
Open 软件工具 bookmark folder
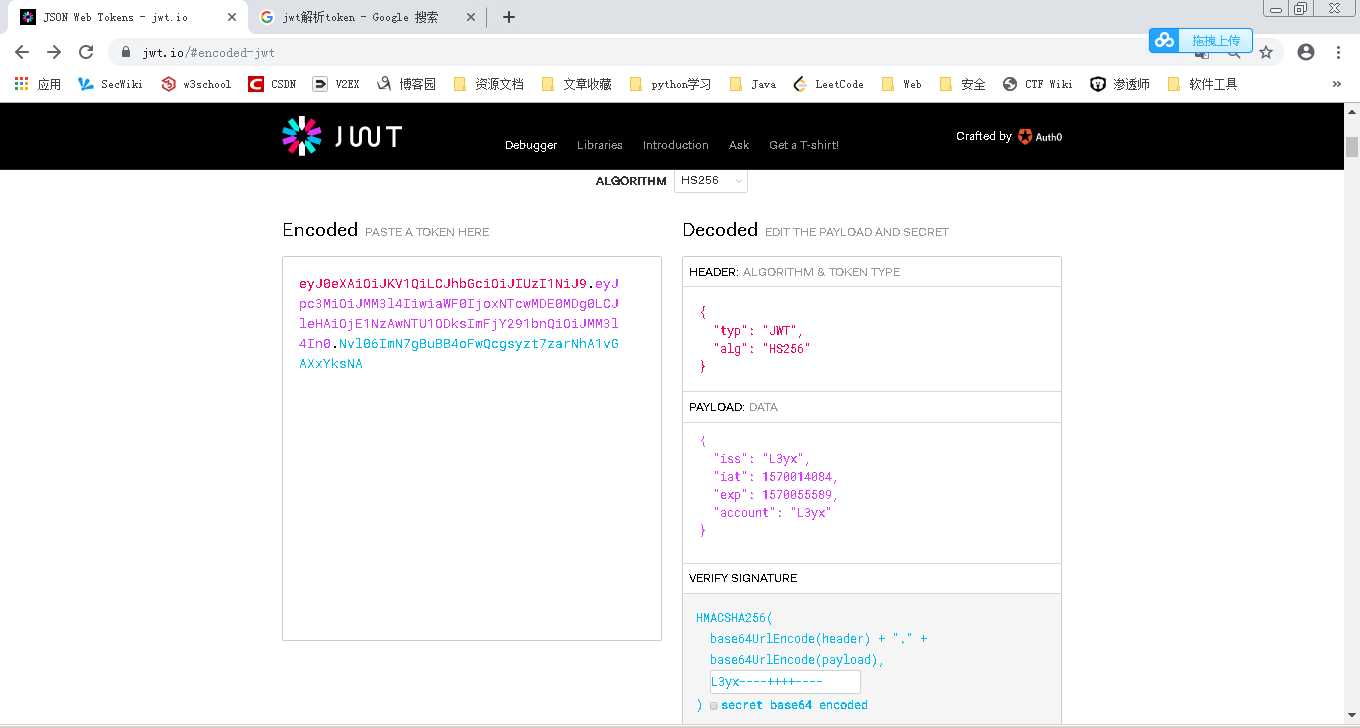click(x=1203, y=84)
